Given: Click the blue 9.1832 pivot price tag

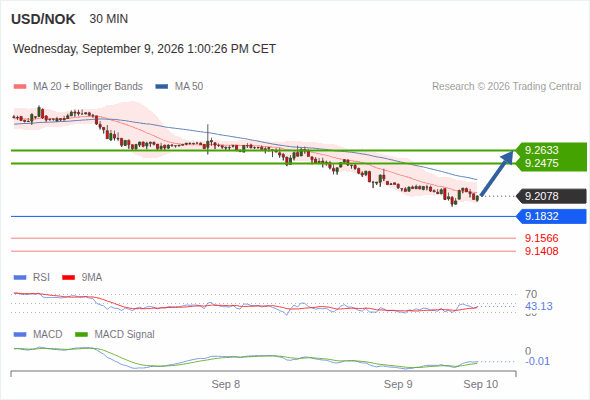Looking at the screenshot, I should click(x=551, y=216).
